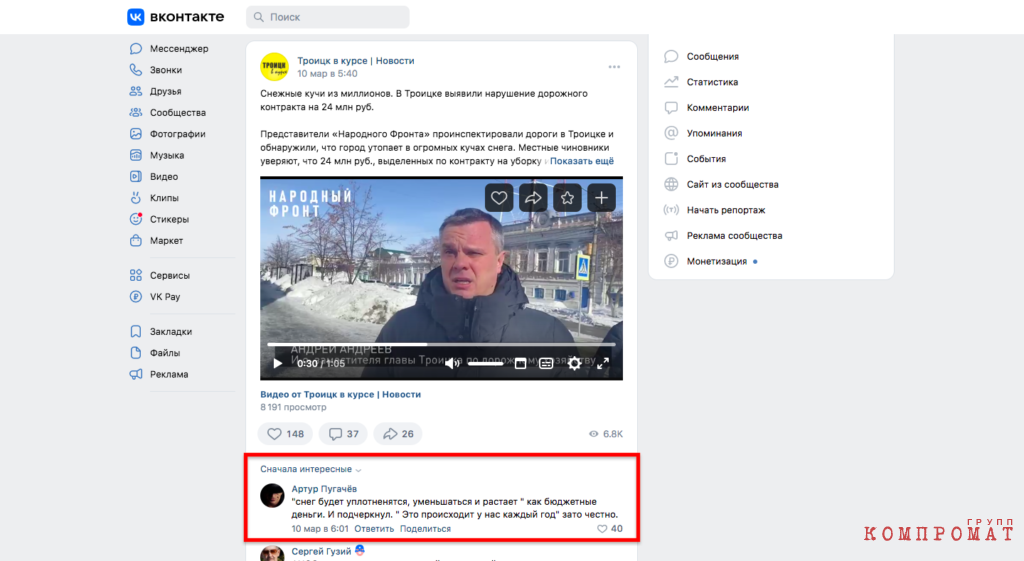The image size is (1024, 561).
Task: Click 'Ответить' under Артур Пугачёв's comment
Action: coord(374,529)
